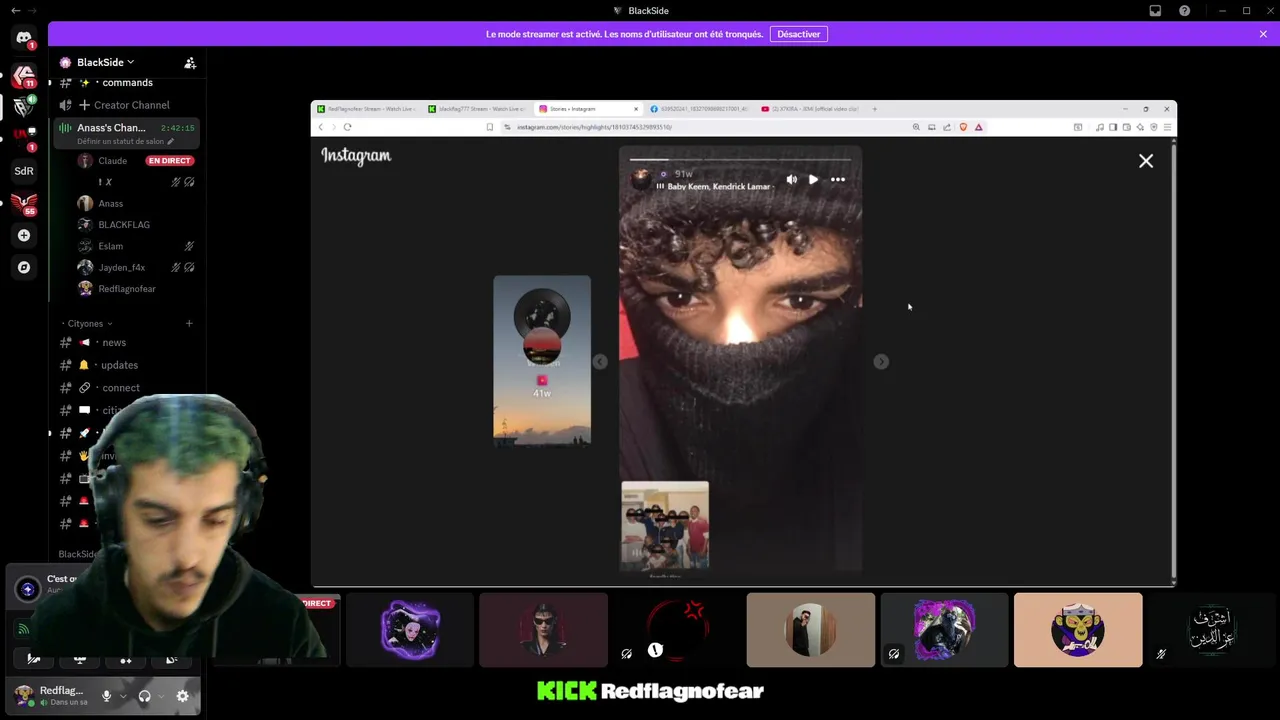Select Anass's Channel voice channel
Screen dimensions: 1280x720
tap(126, 133)
